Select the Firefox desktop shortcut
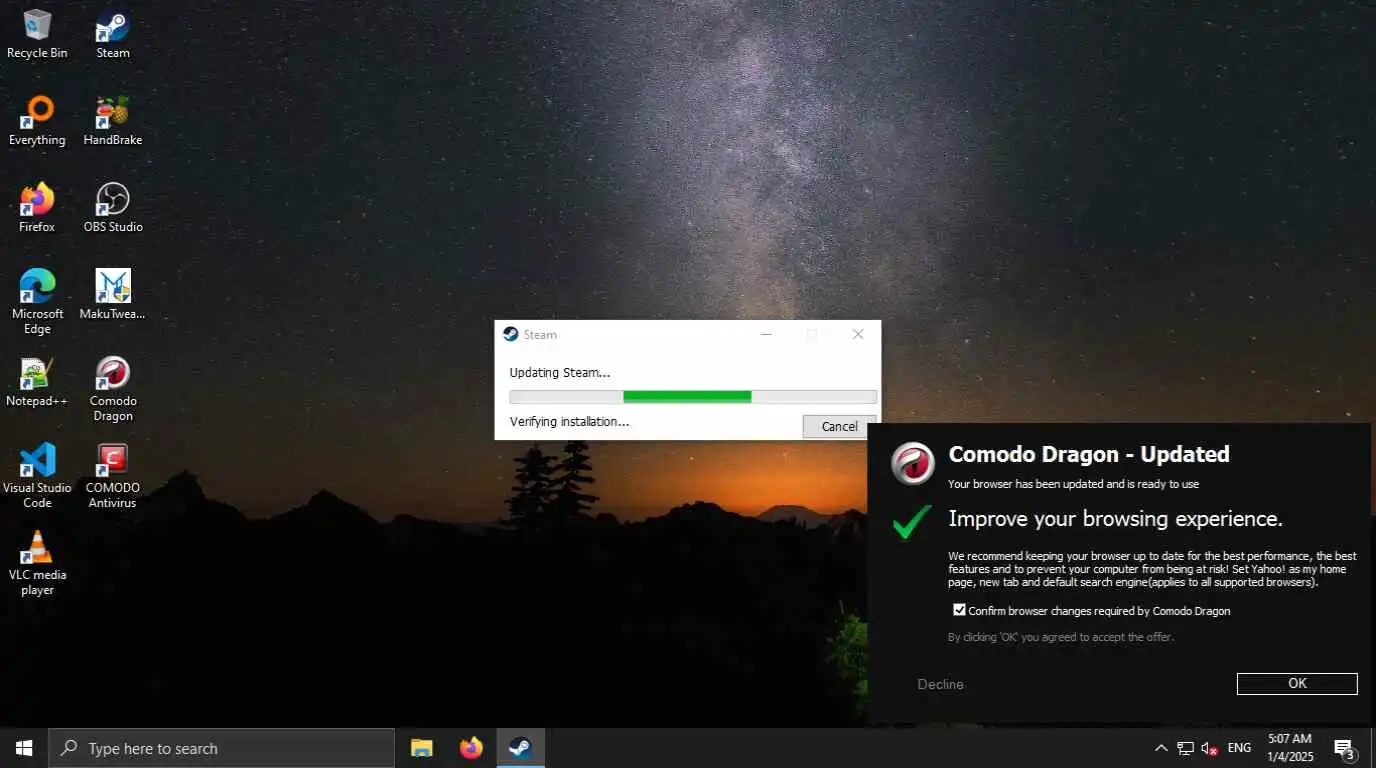The image size is (1376, 768). (x=37, y=208)
